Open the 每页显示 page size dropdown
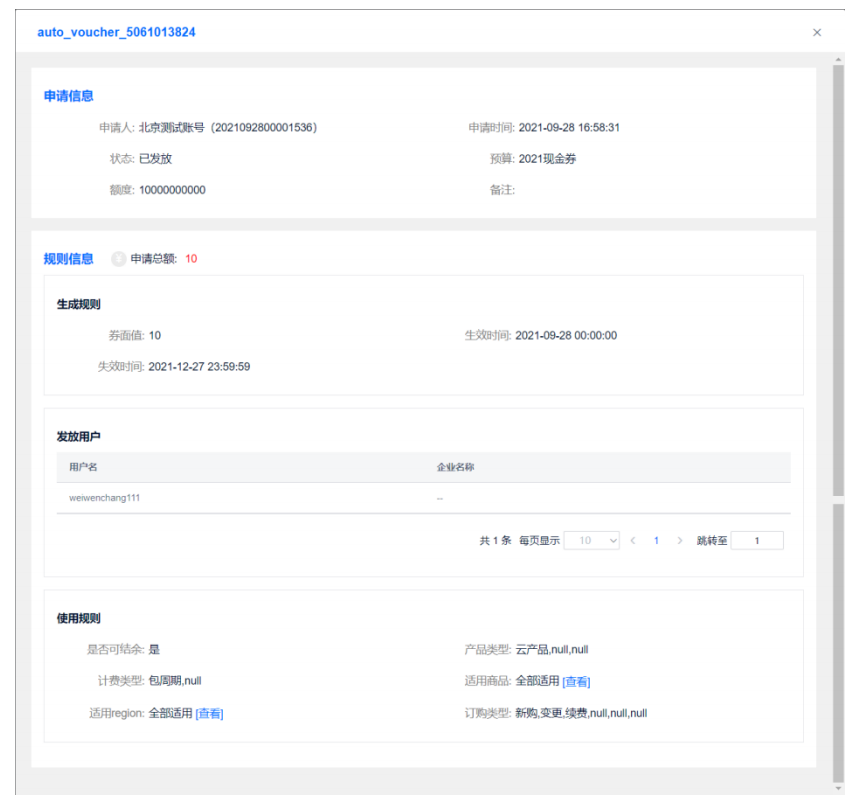 coord(592,541)
